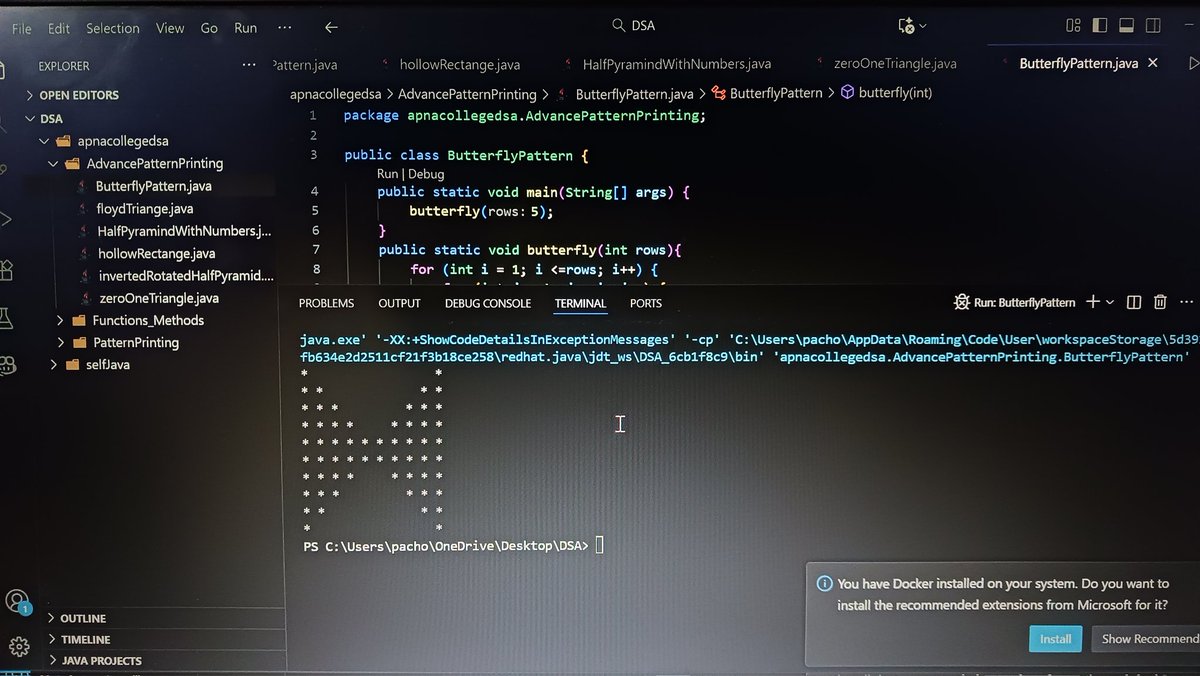Toggle the bottom panel layout icon
1200x676 pixels.
click(1126, 26)
